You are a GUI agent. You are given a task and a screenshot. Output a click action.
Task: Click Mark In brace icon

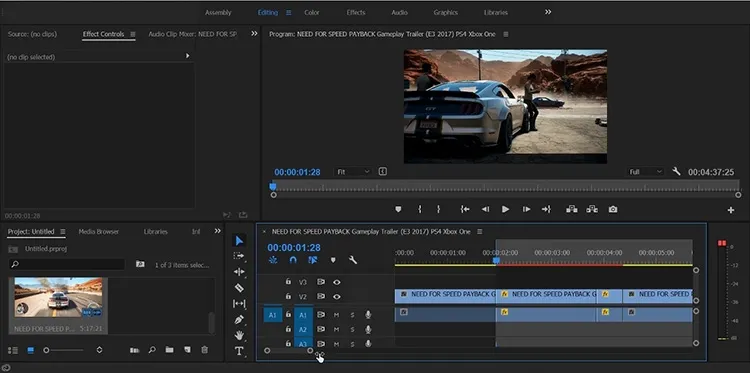419,209
